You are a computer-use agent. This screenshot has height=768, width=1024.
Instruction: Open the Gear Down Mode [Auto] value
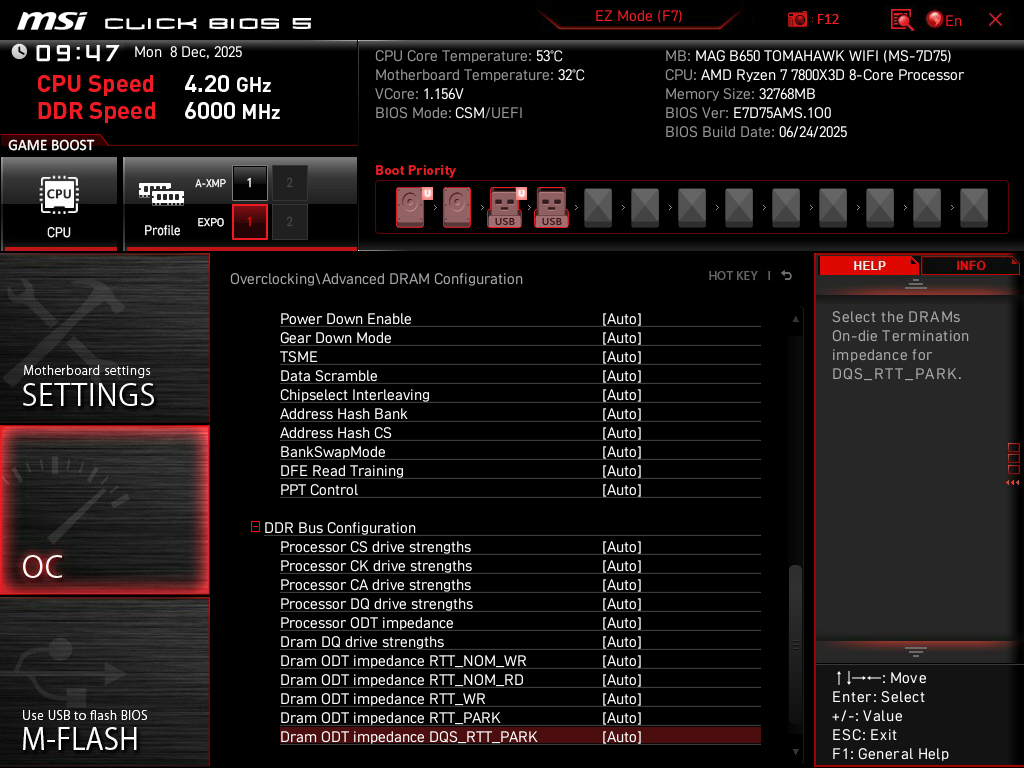[x=622, y=338]
